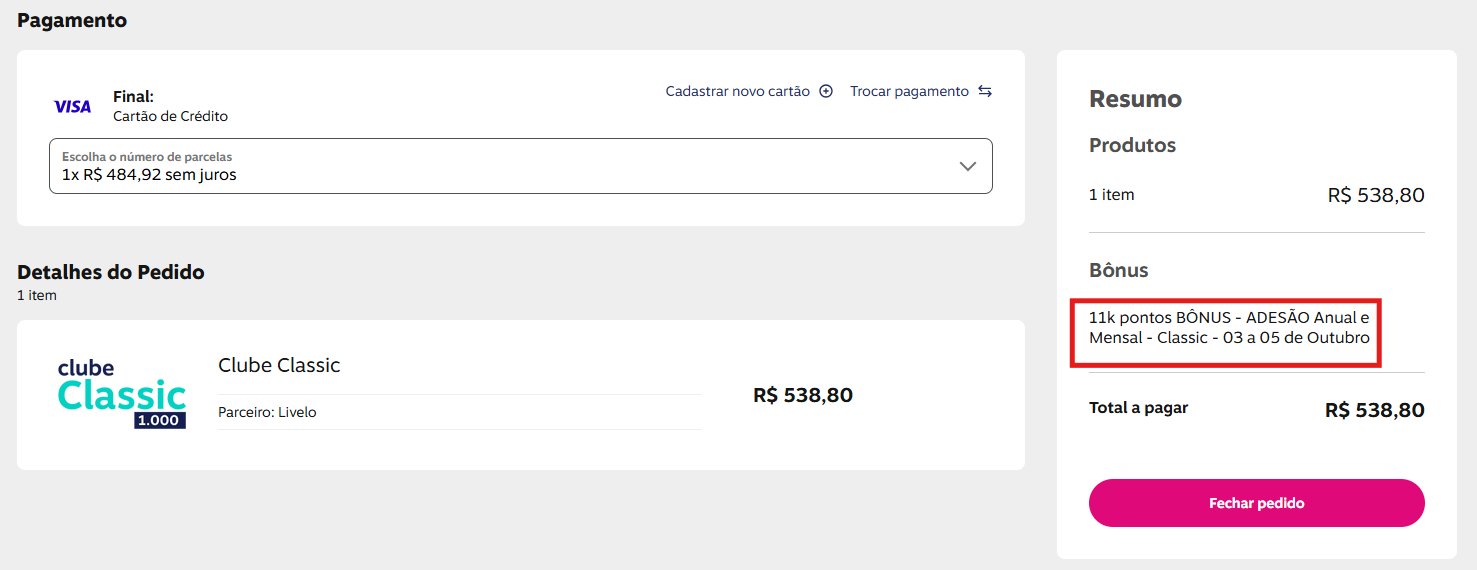Click the 'Detalhes do Pedido' heading
The image size is (1477, 570).
pyautogui.click(x=111, y=272)
